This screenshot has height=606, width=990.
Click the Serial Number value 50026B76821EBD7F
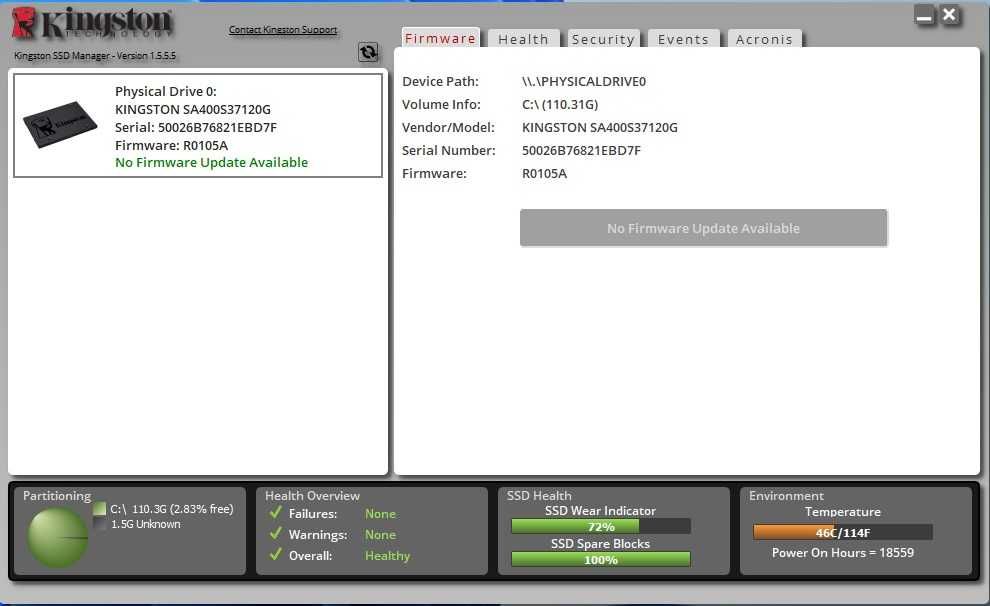coord(581,150)
